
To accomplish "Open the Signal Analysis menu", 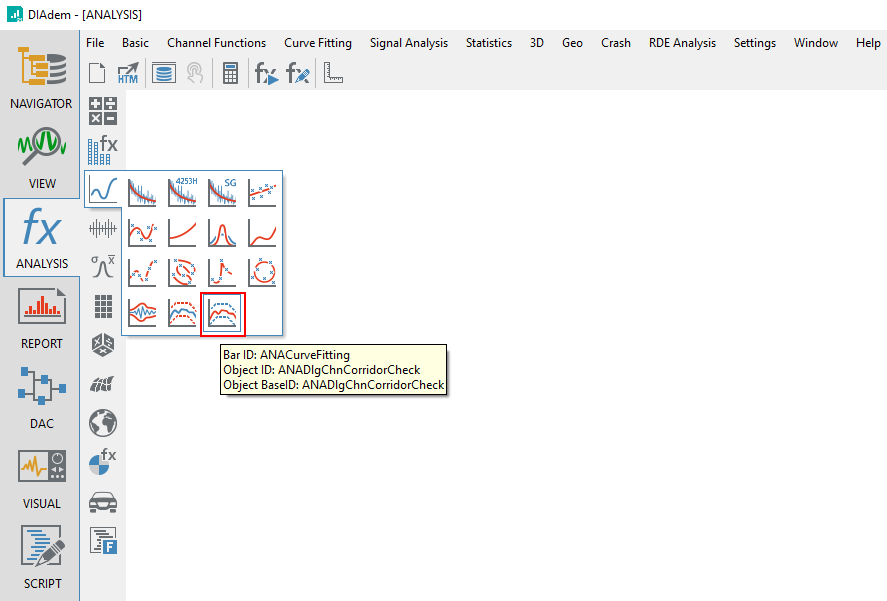I will point(408,43).
